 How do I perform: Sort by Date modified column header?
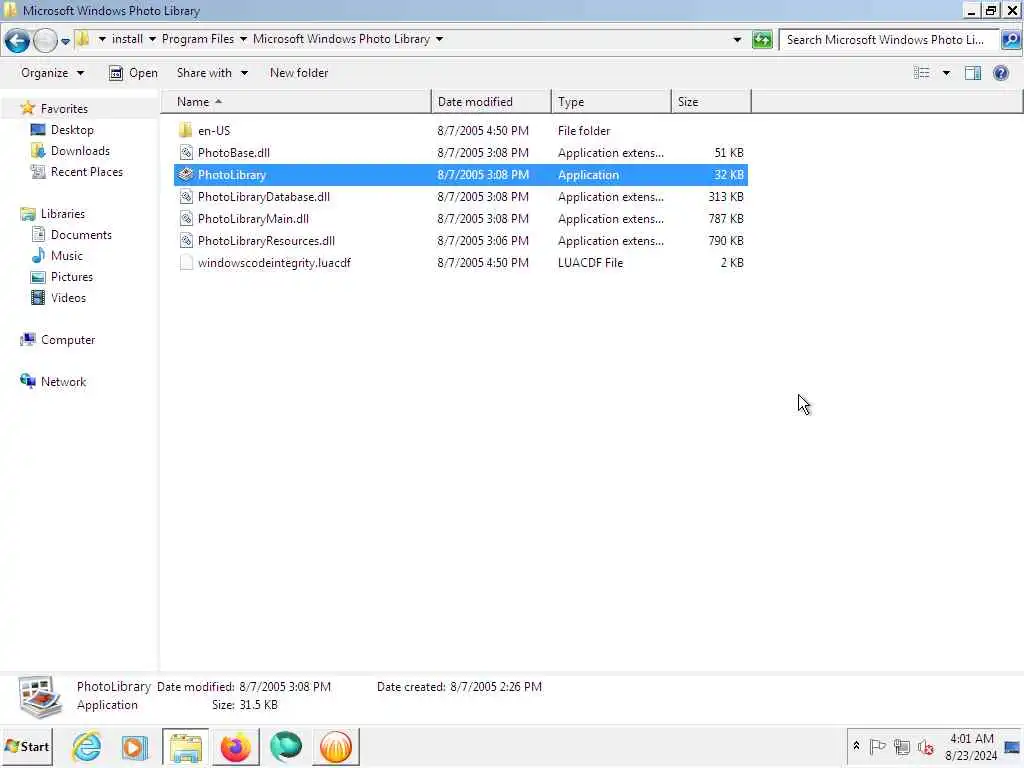491,102
